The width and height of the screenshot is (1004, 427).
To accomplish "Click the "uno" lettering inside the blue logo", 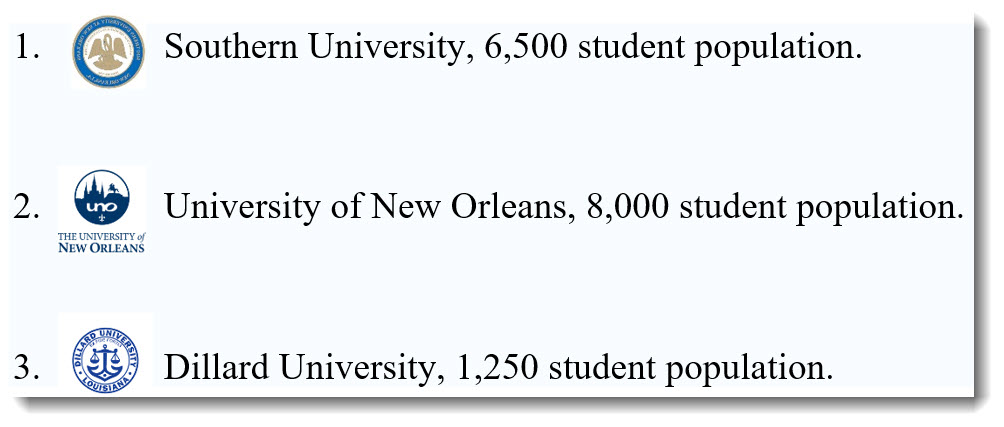I will [100, 207].
